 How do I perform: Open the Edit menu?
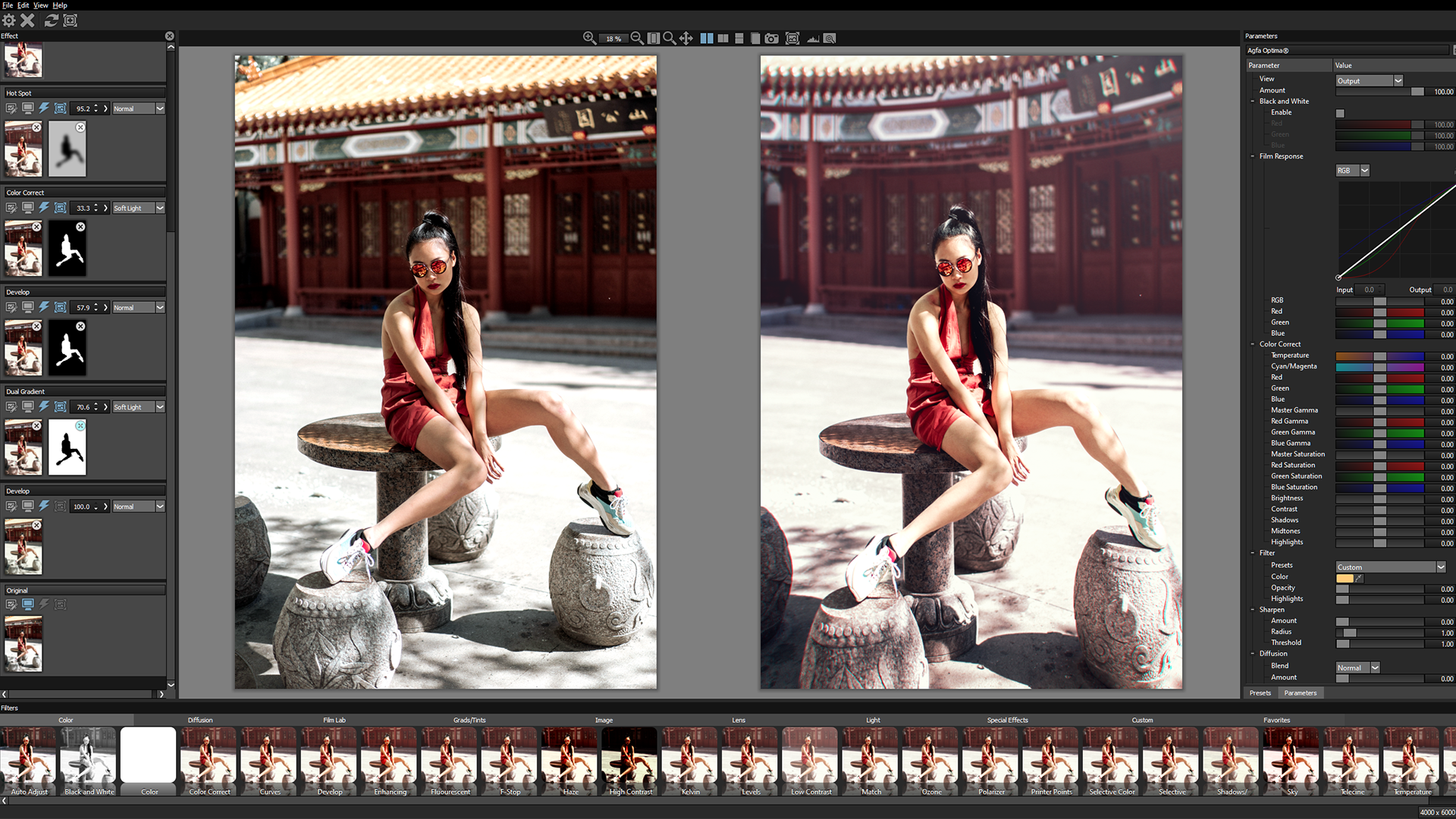[x=24, y=5]
